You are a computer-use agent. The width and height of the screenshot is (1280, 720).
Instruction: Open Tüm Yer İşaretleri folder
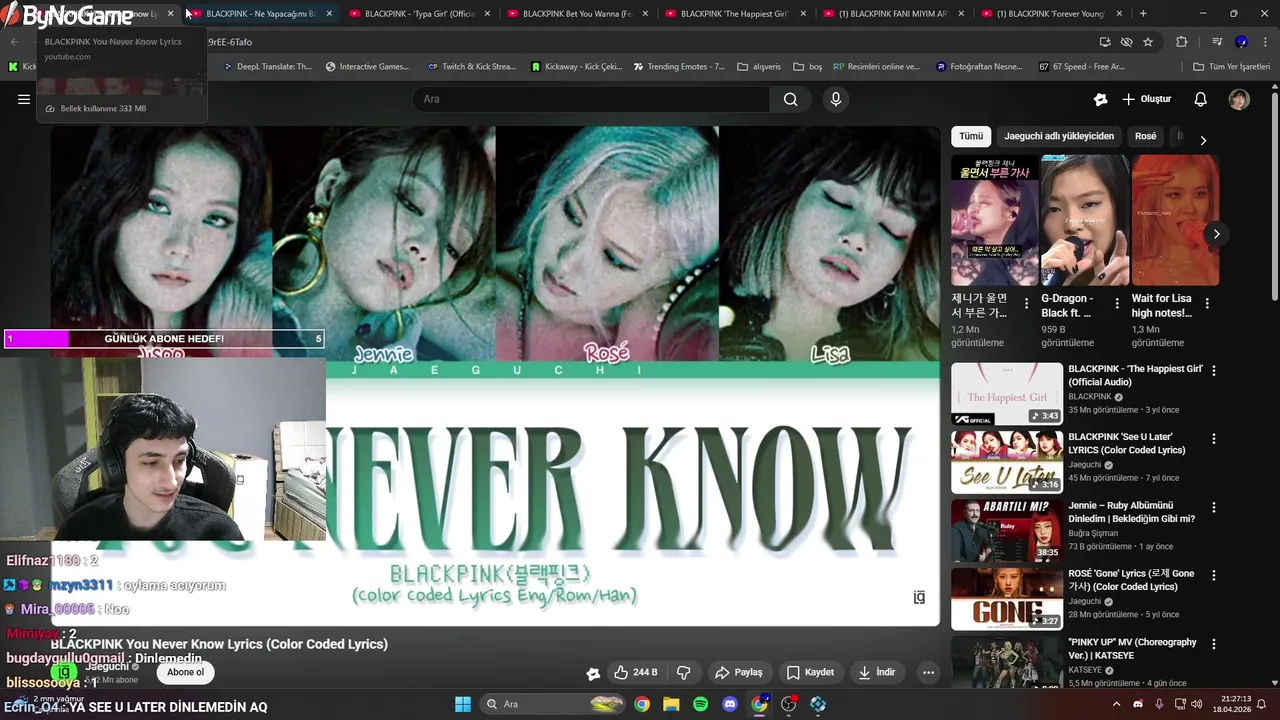click(1232, 67)
